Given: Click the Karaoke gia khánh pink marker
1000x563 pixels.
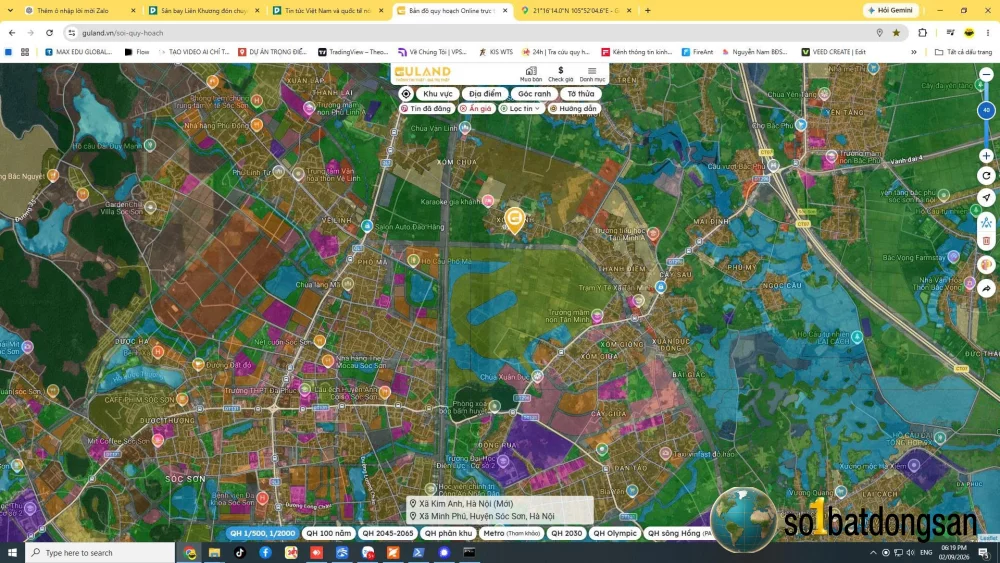Looking at the screenshot, I should click(488, 201).
